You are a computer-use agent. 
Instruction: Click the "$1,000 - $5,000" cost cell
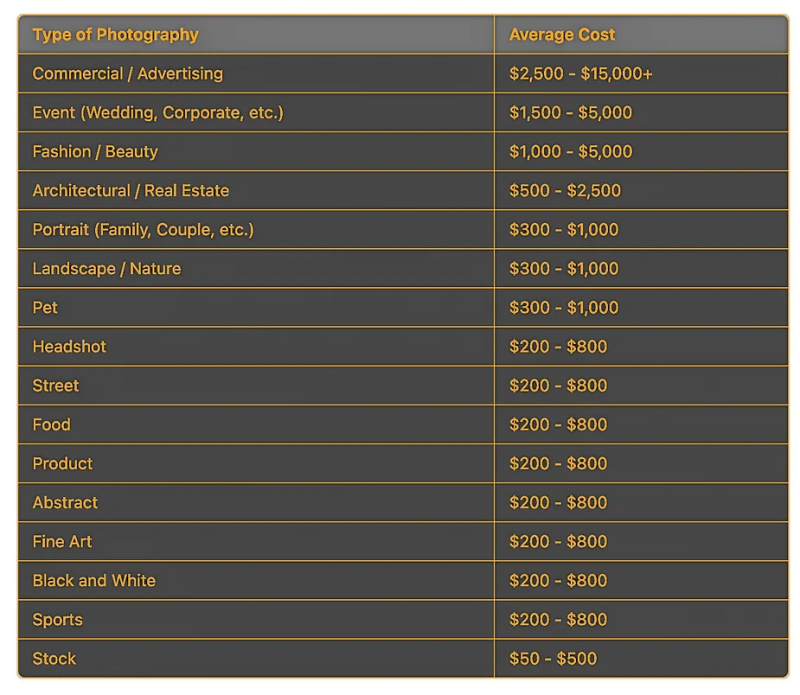(570, 152)
